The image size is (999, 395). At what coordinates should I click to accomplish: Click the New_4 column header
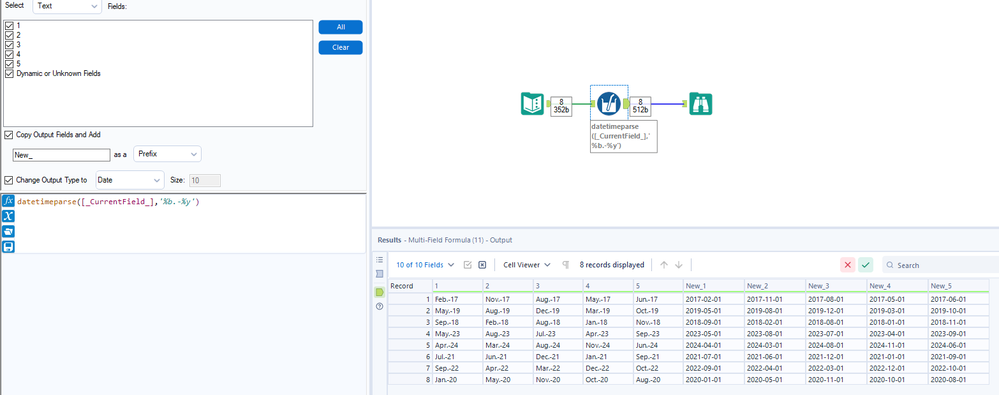898,285
